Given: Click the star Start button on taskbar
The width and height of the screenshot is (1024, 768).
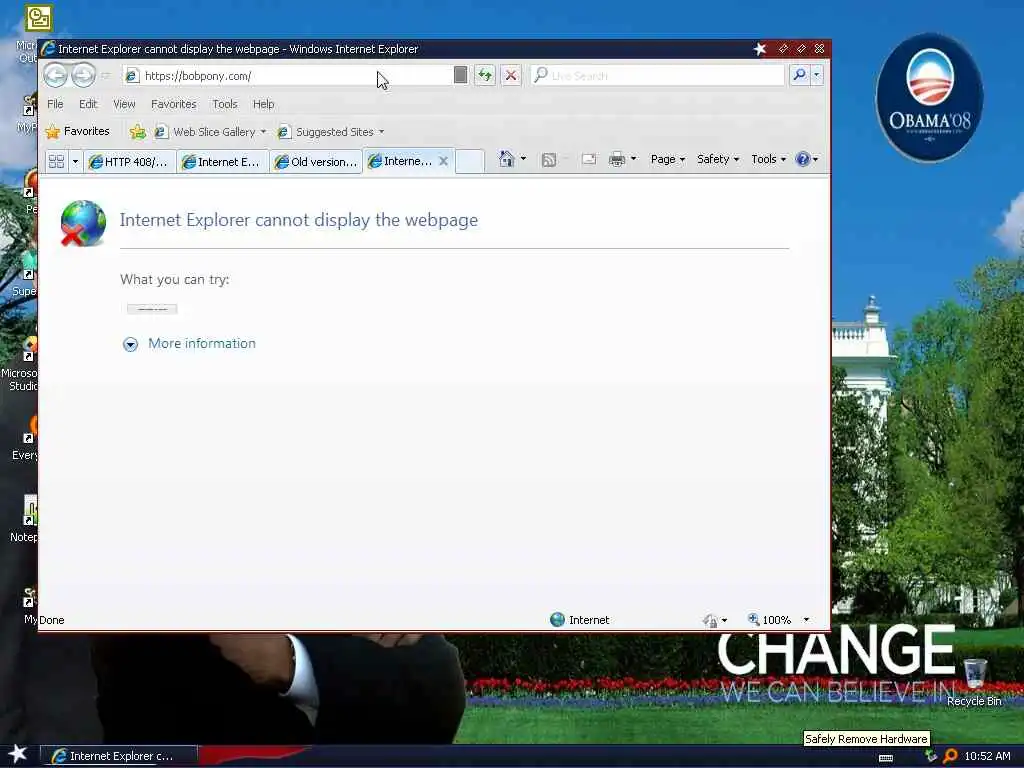Looking at the screenshot, I should 18,755.
